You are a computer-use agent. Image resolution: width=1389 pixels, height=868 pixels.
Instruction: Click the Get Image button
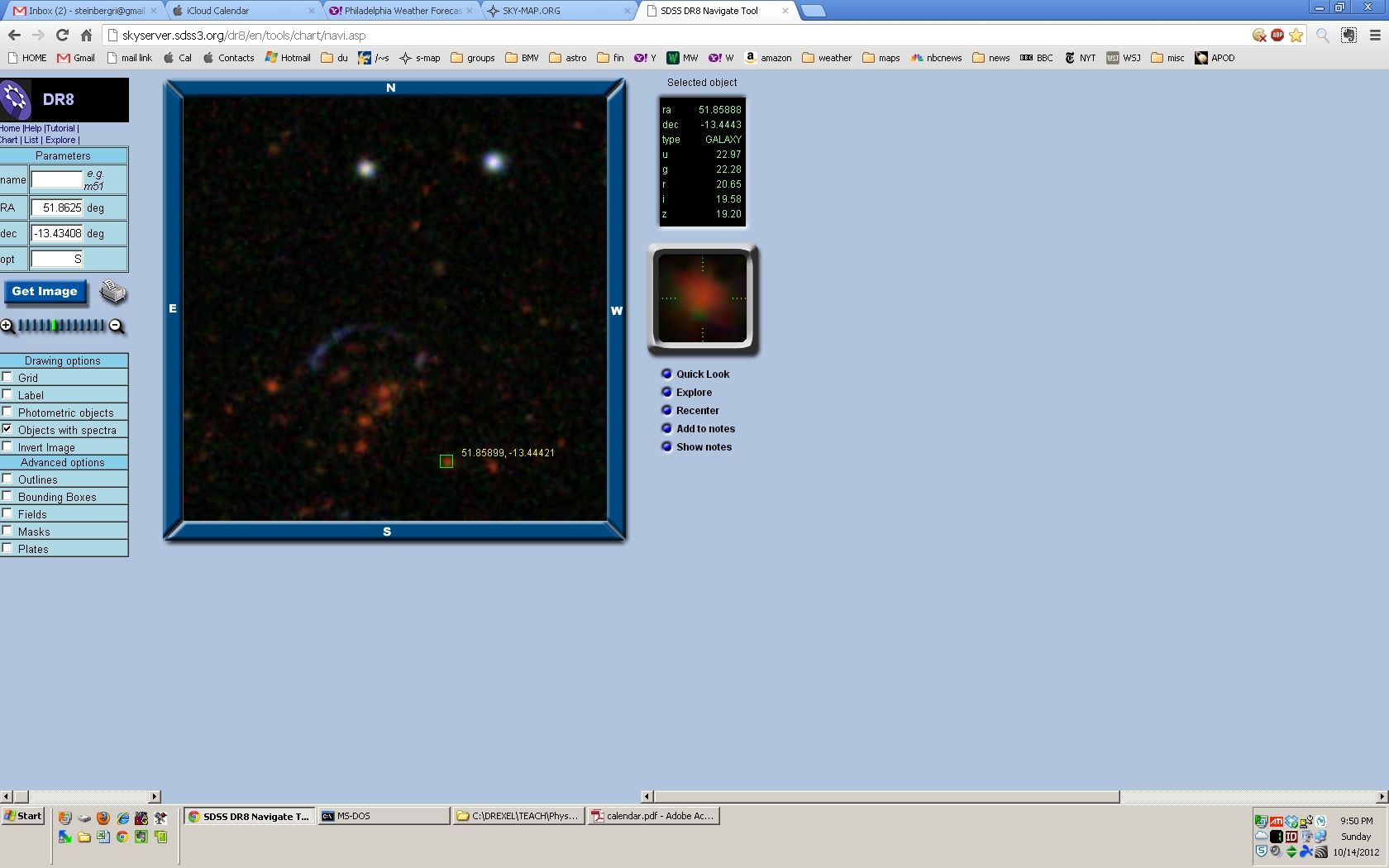(45, 292)
